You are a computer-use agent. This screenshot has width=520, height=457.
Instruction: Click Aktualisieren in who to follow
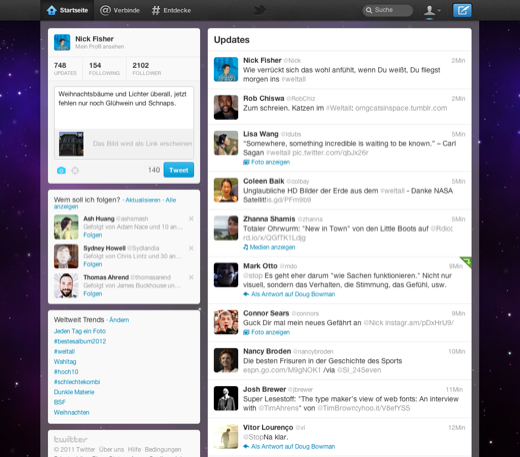tap(143, 200)
